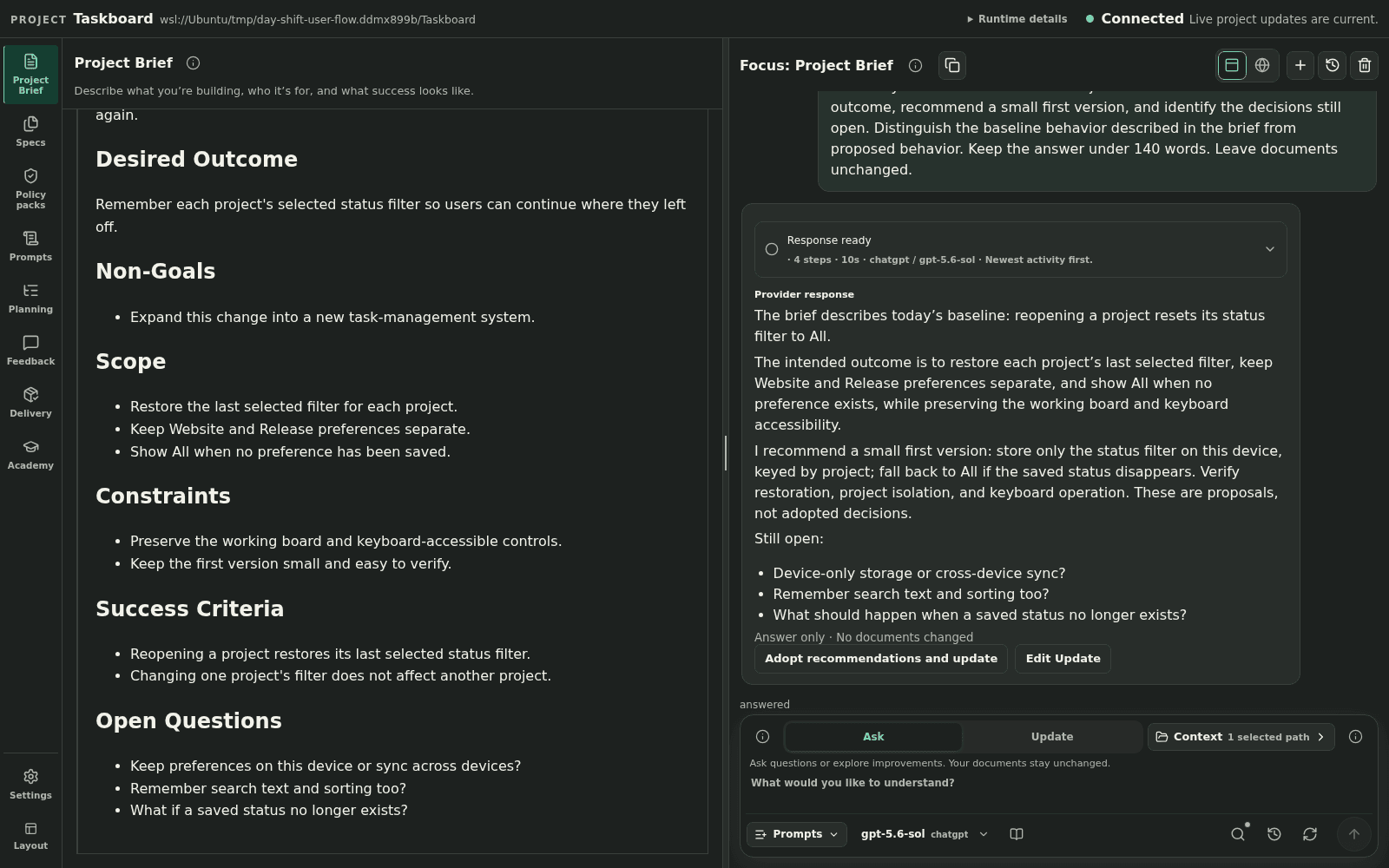The height and width of the screenshot is (868, 1389).
Task: Open the Prompts dropdown in the composer
Action: pyautogui.click(x=796, y=834)
